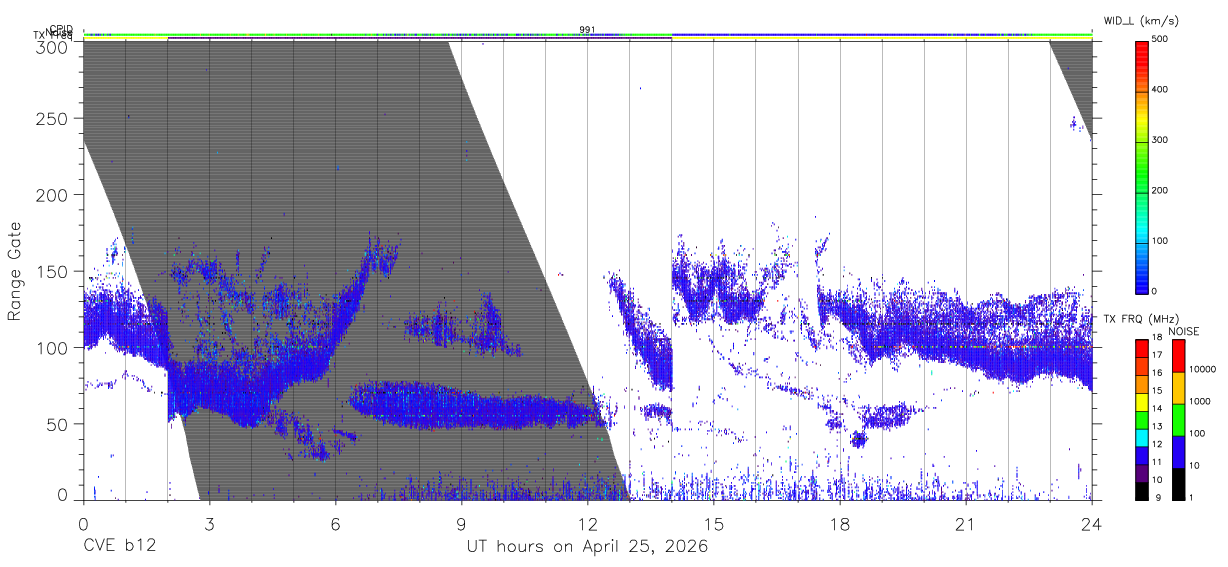The image size is (1228, 567).
Task: Click the '9' hour x-axis tick label
Action: (x=461, y=524)
